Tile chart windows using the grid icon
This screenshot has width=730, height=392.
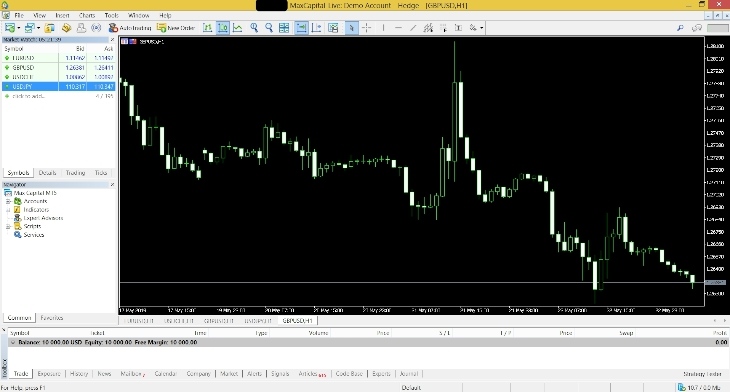click(x=284, y=28)
